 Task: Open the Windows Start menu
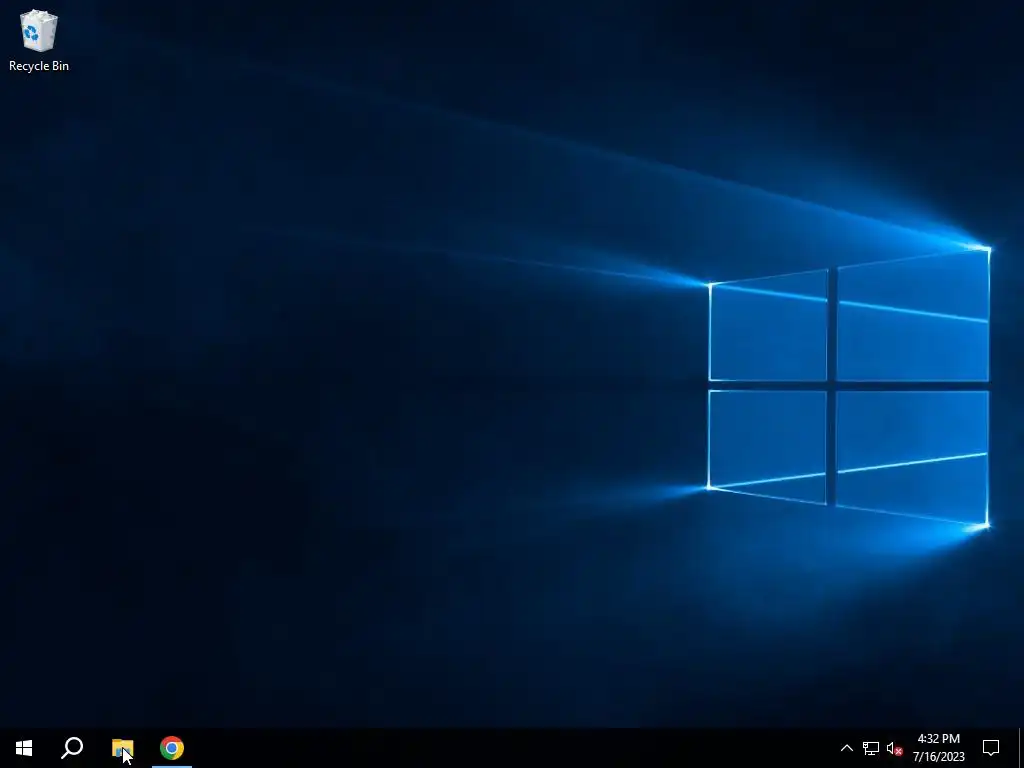[24, 748]
